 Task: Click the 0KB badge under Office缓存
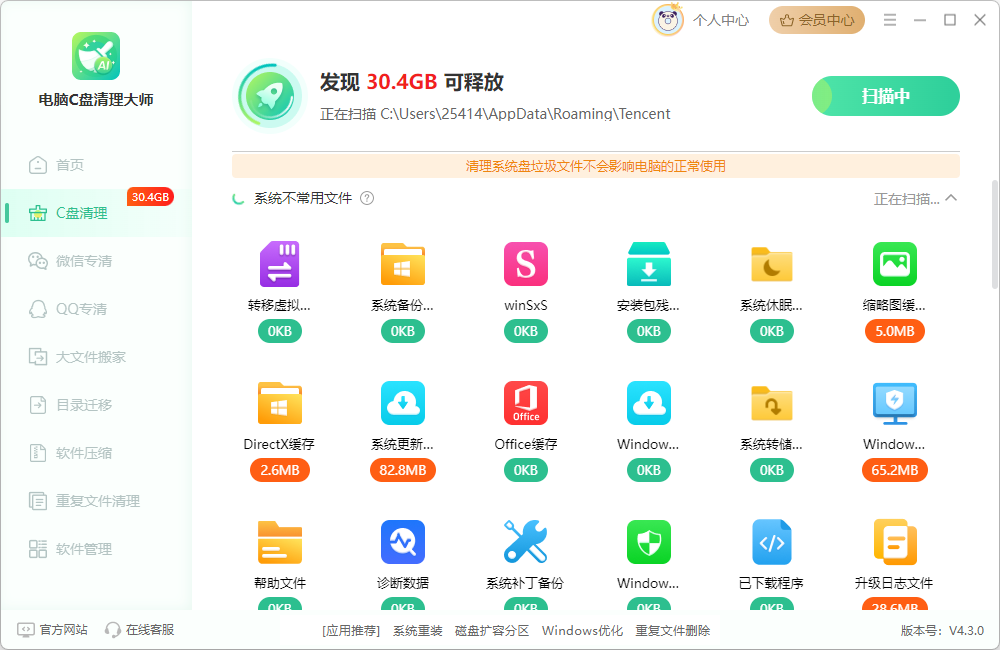(526, 470)
